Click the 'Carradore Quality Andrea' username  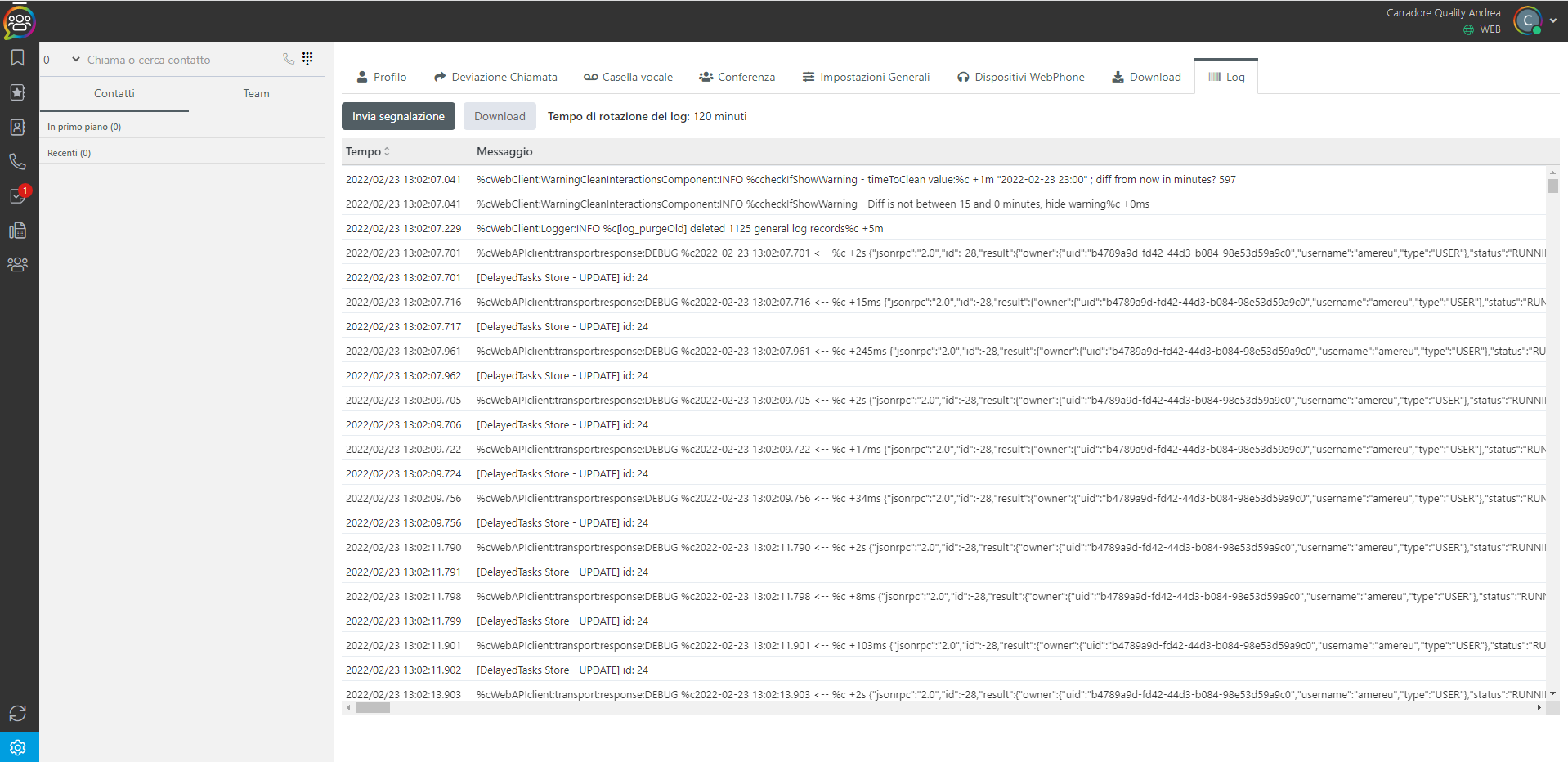(x=1444, y=12)
